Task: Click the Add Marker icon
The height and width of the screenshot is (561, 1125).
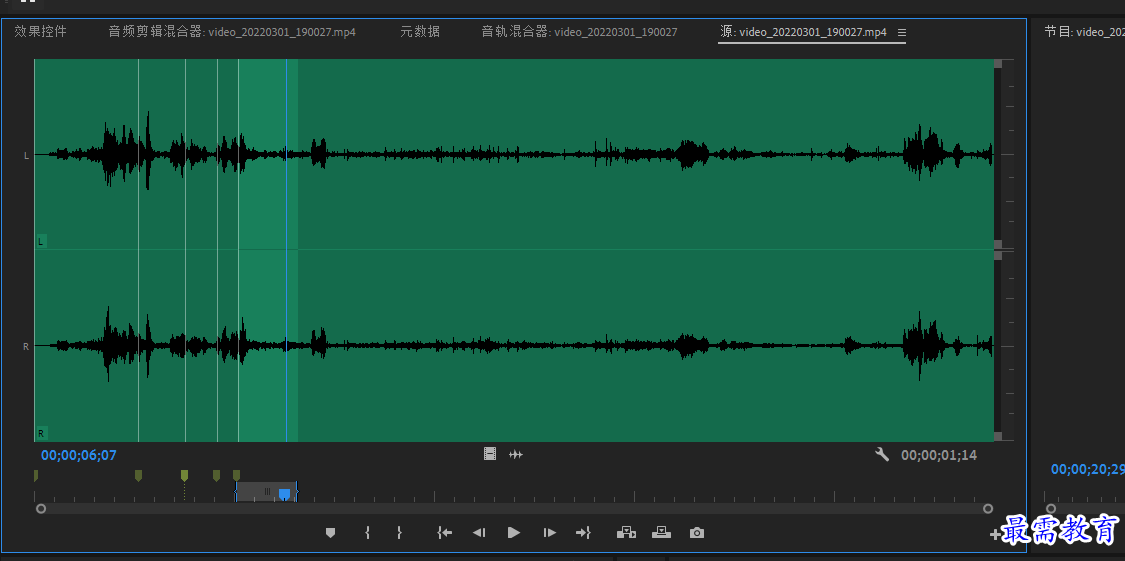Action: click(330, 532)
